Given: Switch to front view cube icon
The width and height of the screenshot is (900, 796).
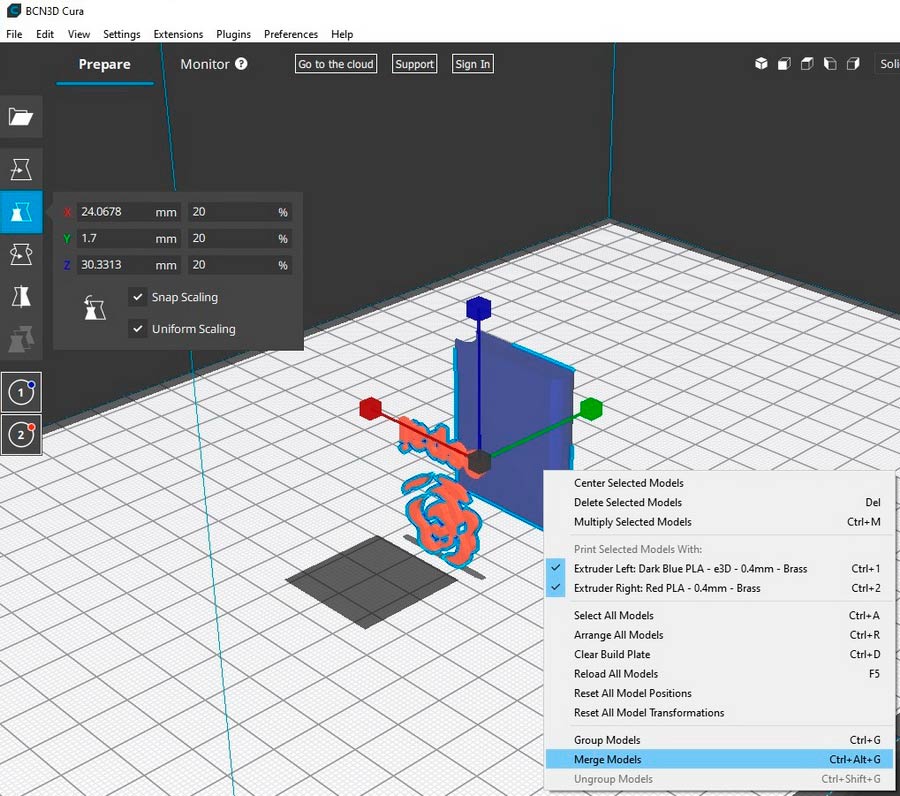Looking at the screenshot, I should coord(784,64).
